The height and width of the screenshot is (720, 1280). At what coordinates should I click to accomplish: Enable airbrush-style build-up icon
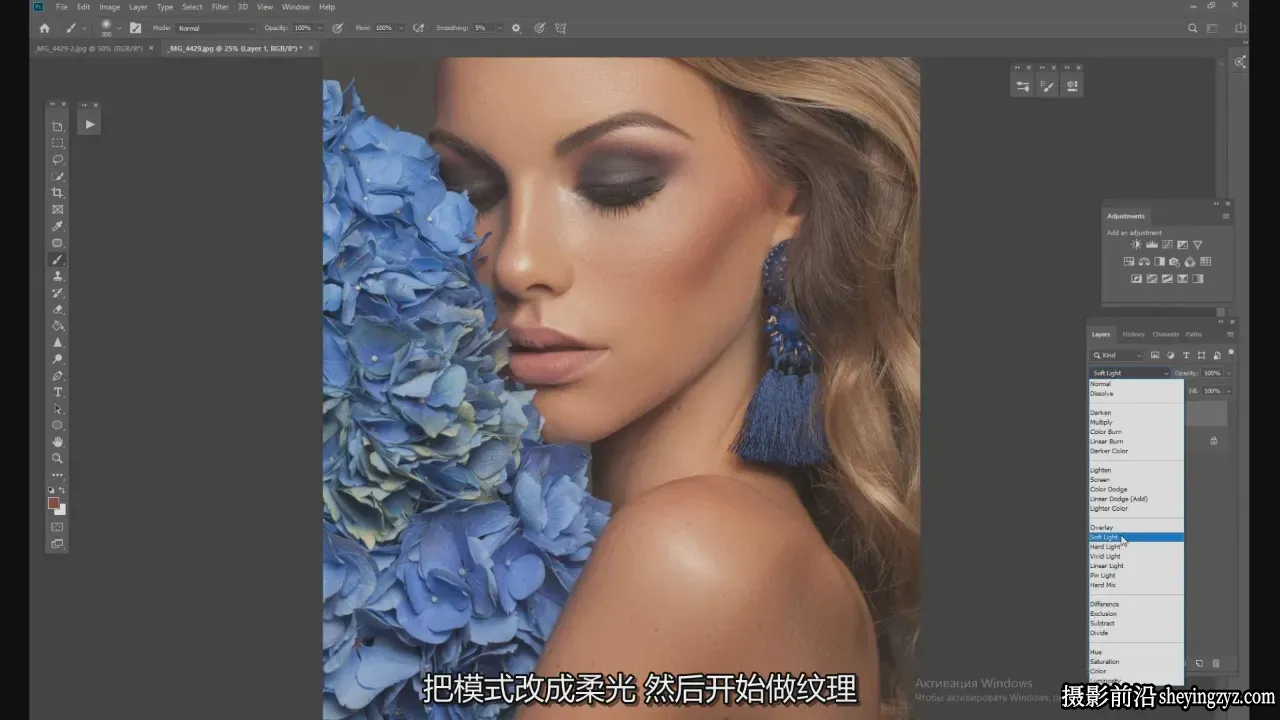point(418,28)
